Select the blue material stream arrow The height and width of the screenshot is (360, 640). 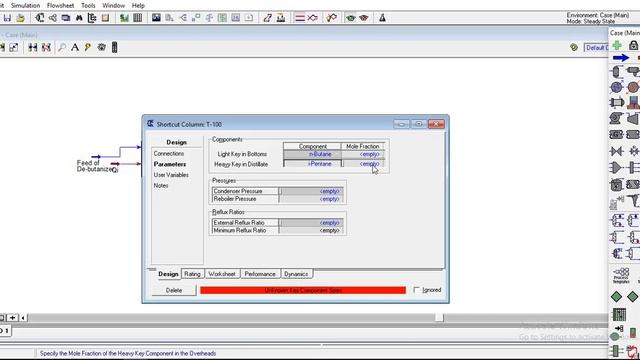[x=620, y=58]
